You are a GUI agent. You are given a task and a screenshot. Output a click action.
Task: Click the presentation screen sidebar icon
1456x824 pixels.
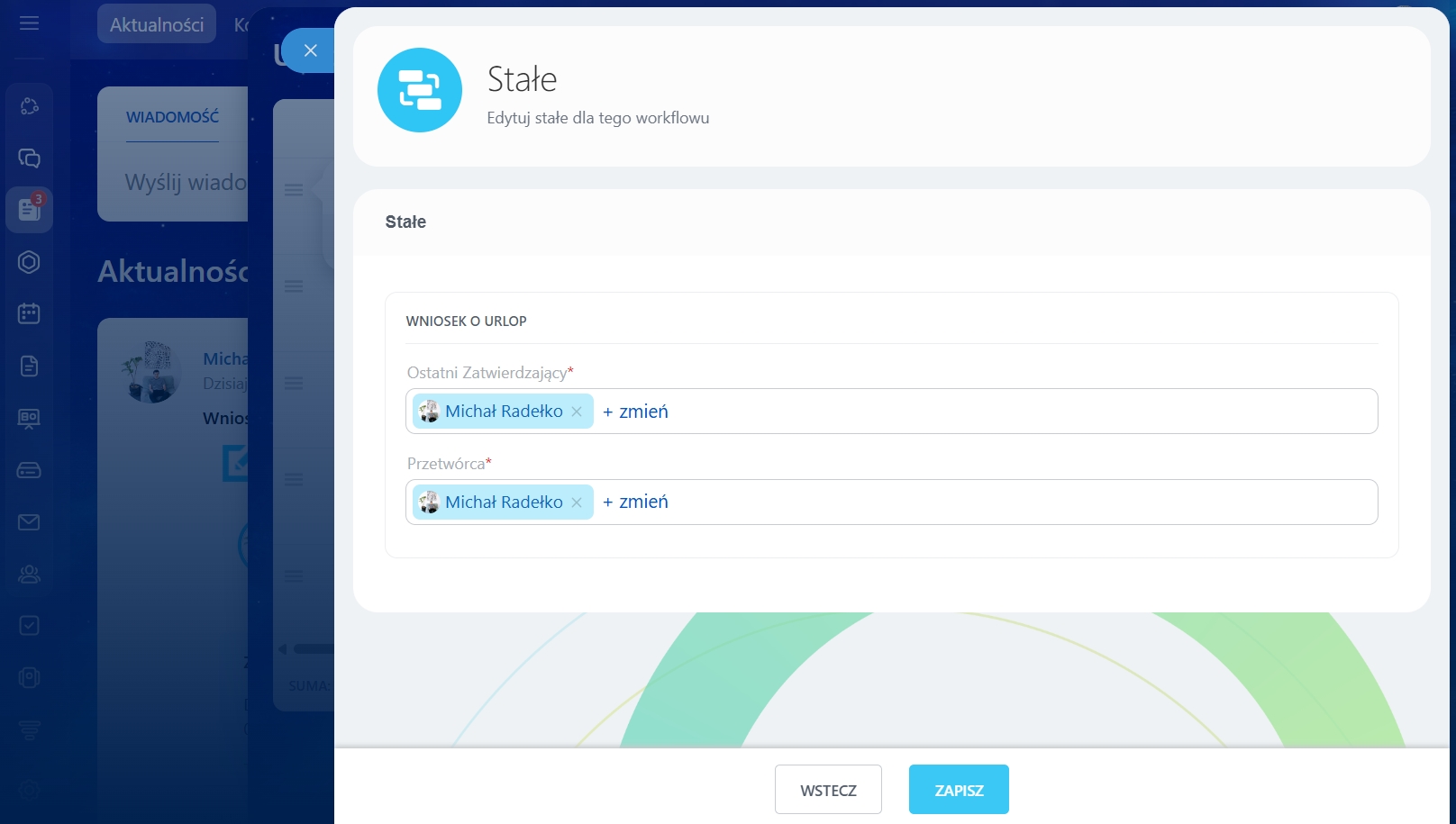[29, 418]
